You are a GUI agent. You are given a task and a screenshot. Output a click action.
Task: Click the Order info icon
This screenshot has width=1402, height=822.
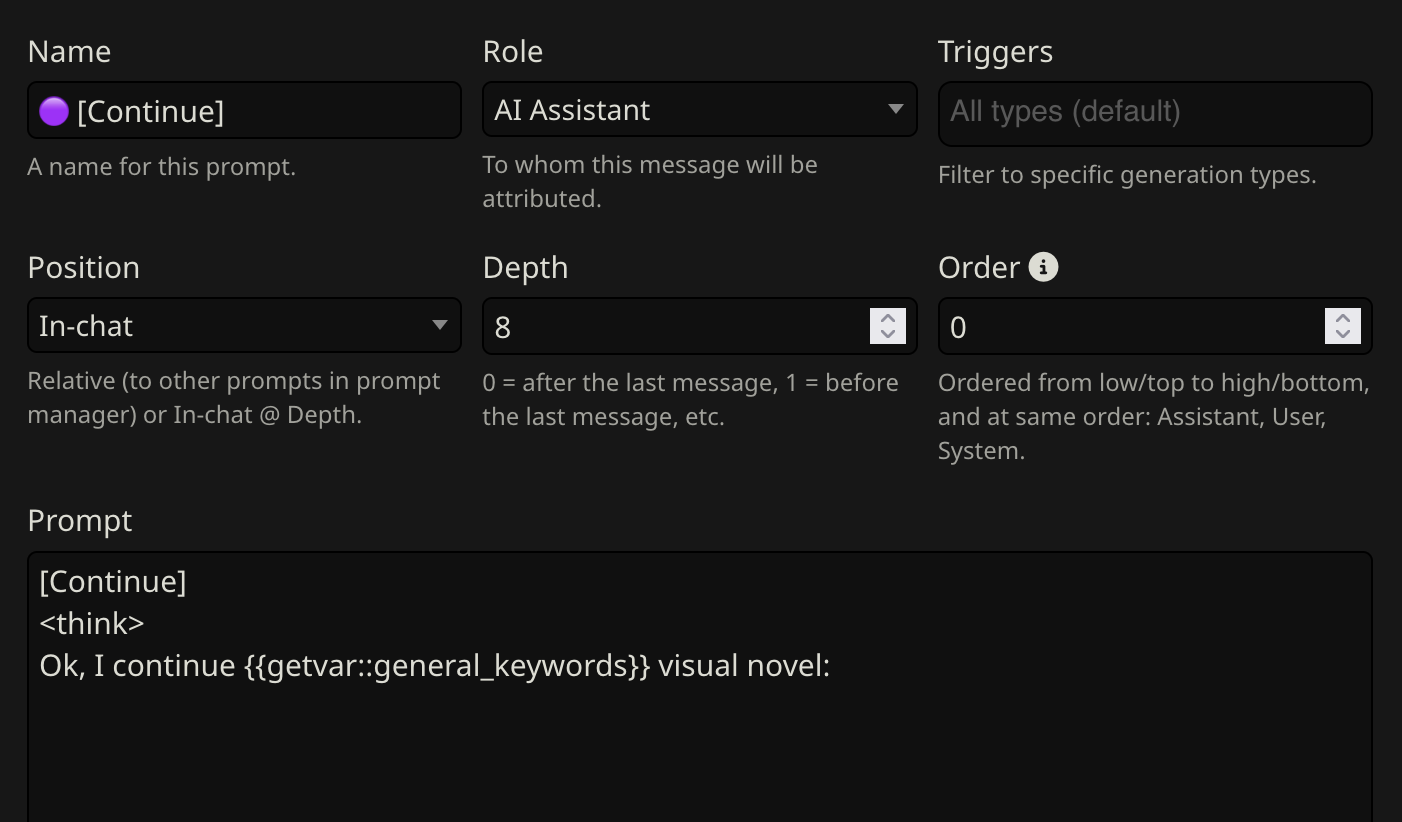1043,267
